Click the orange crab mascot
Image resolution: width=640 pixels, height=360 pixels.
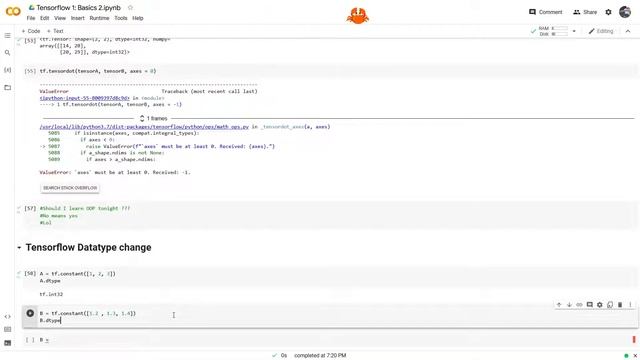click(x=358, y=16)
